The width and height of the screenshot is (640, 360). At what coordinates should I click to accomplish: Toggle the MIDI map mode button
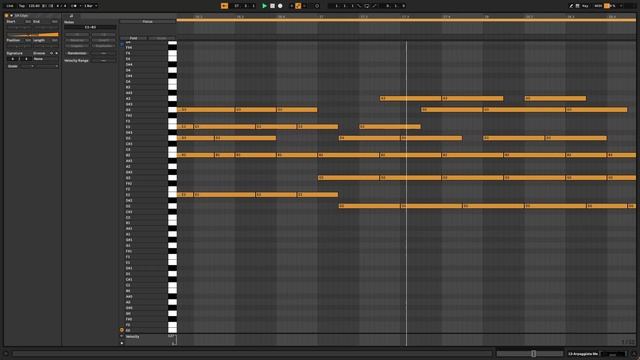click(598, 6)
